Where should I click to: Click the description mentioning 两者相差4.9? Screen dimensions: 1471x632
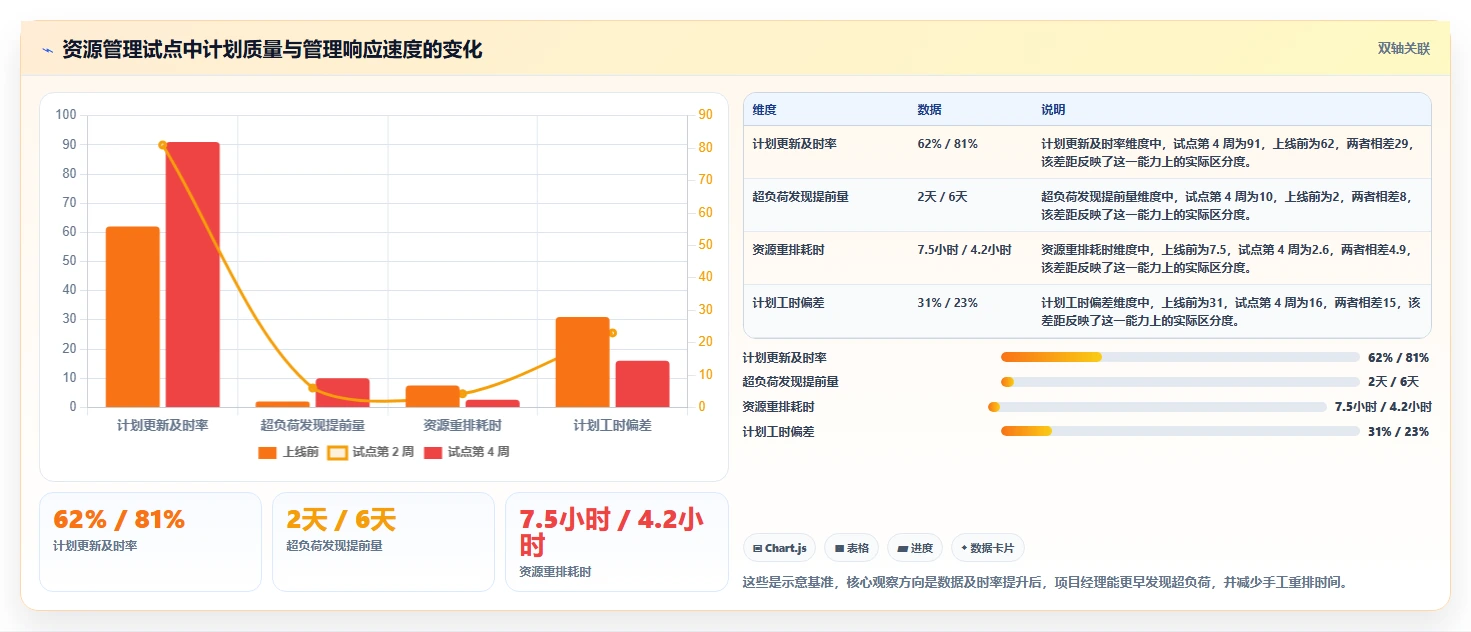pos(1231,258)
